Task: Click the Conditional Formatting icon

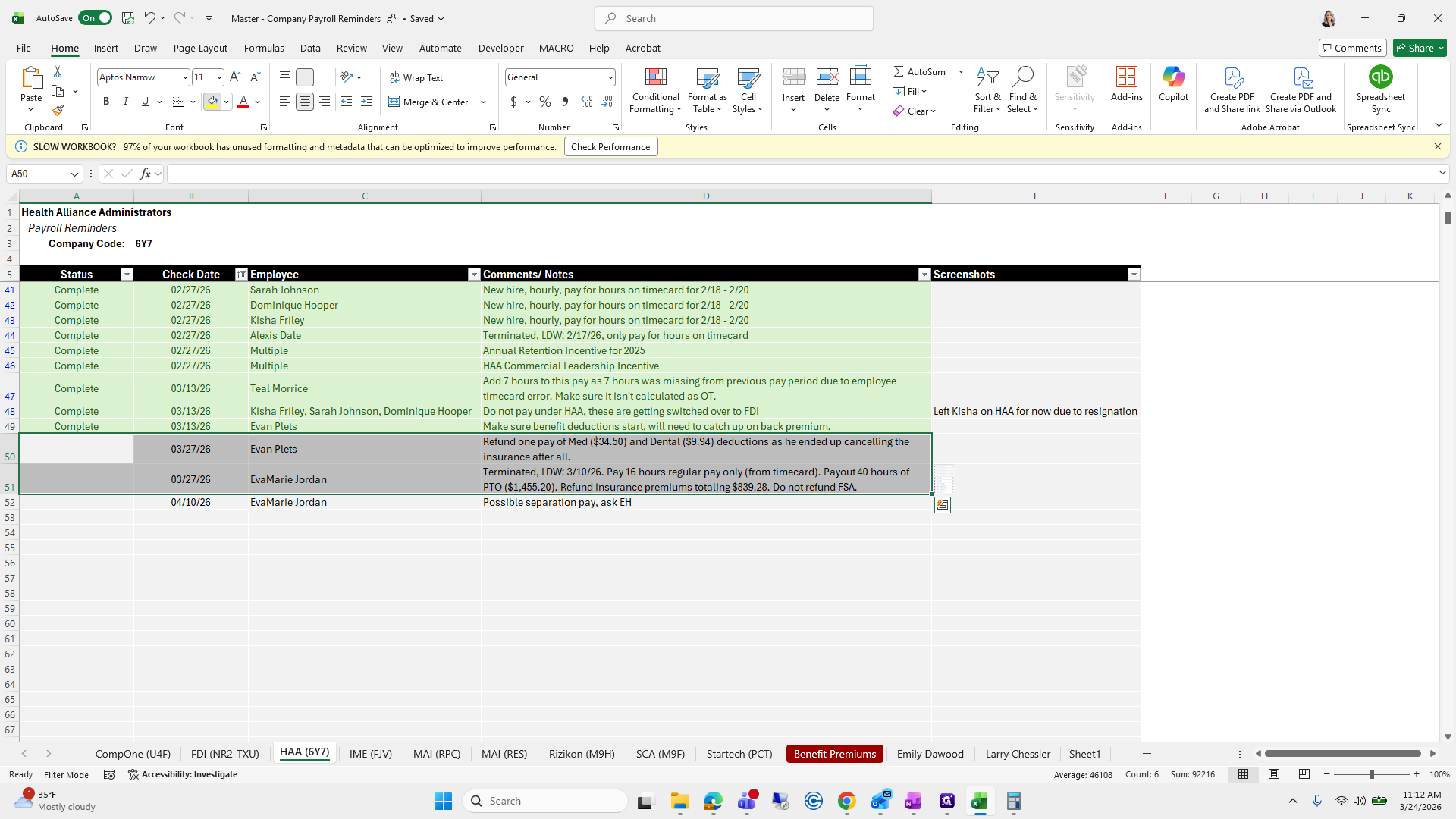Action: (655, 77)
